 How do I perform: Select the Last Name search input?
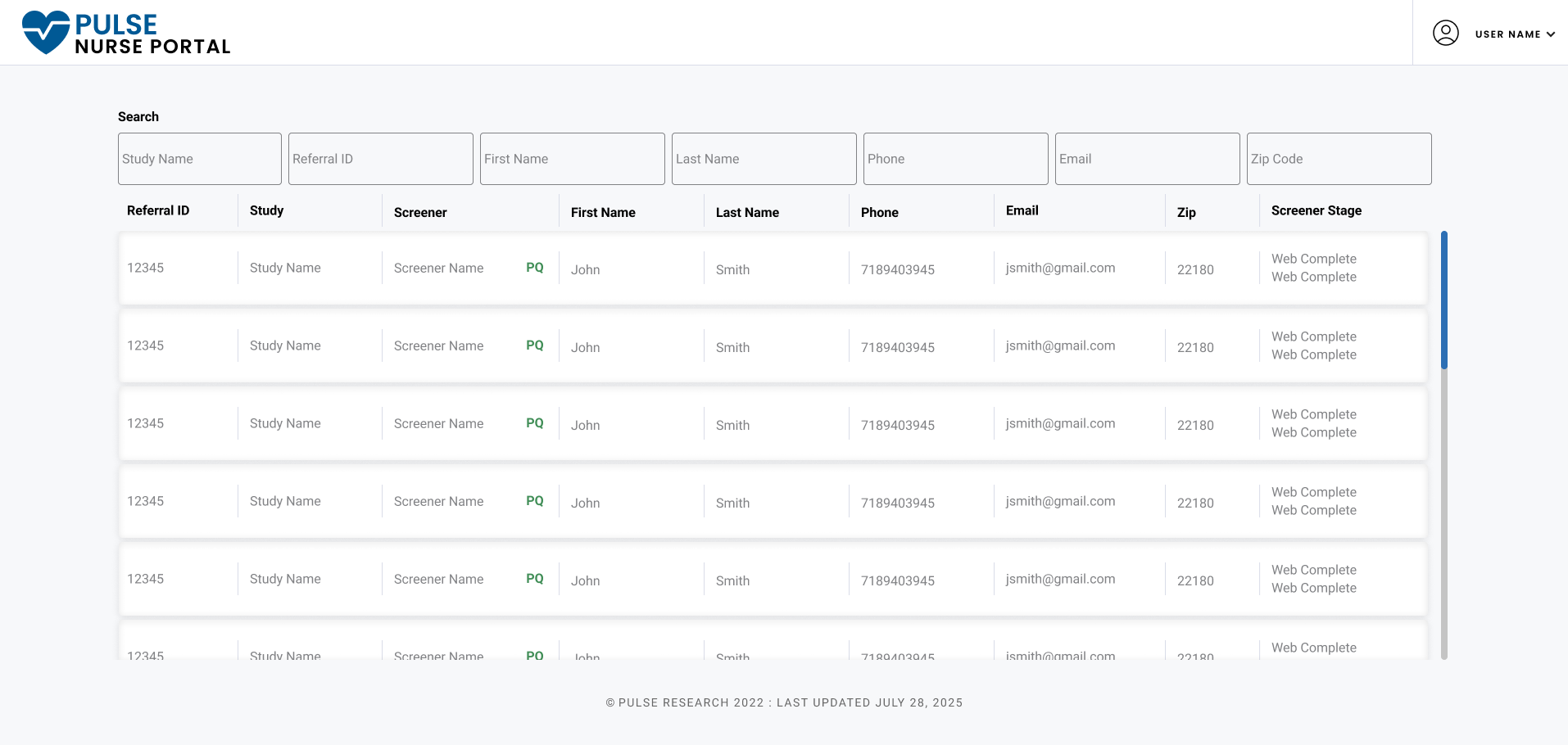(x=764, y=159)
